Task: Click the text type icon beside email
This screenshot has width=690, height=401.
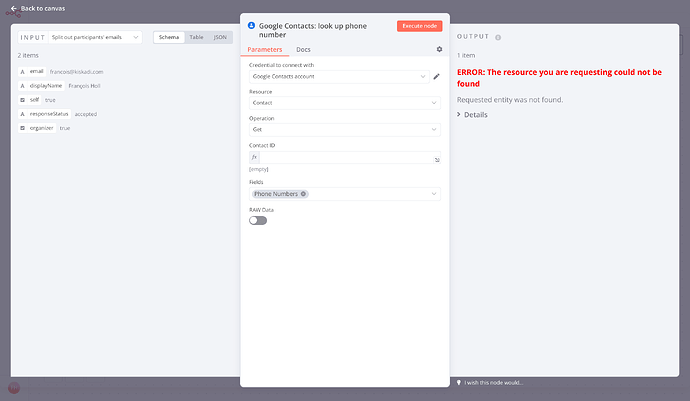Action: [22, 72]
